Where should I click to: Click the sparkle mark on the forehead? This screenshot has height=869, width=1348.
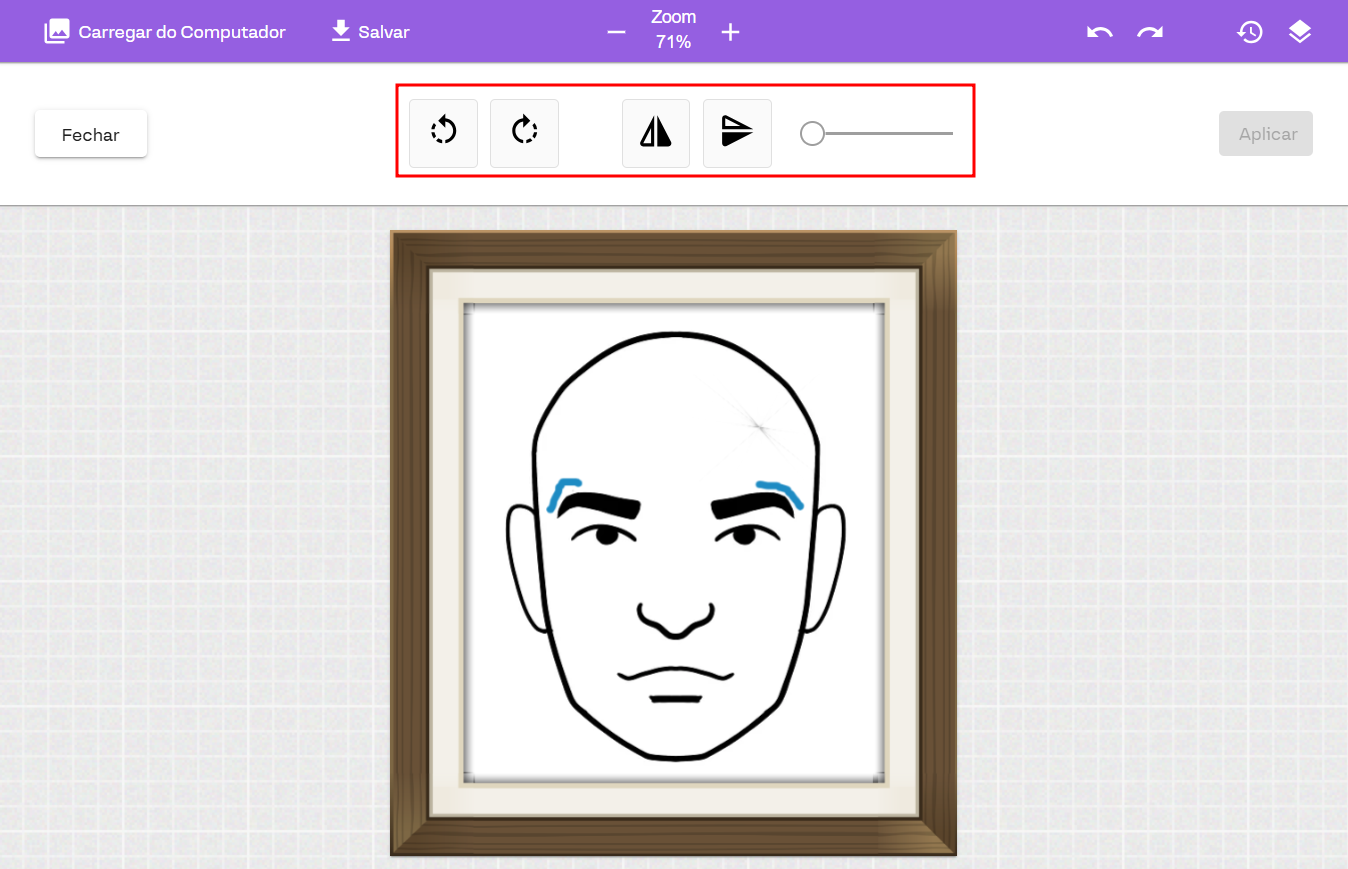[760, 428]
